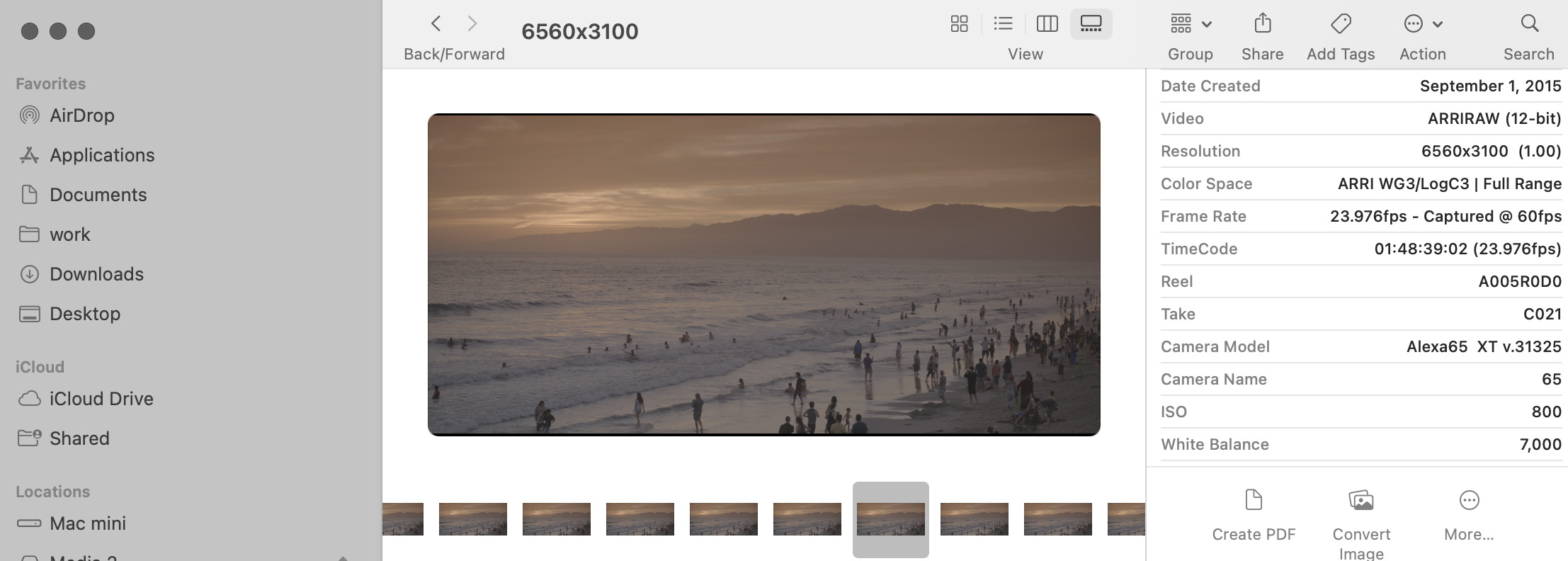Select the highlighted filmstrip thumbnail
This screenshot has width=1568, height=561.
point(890,519)
